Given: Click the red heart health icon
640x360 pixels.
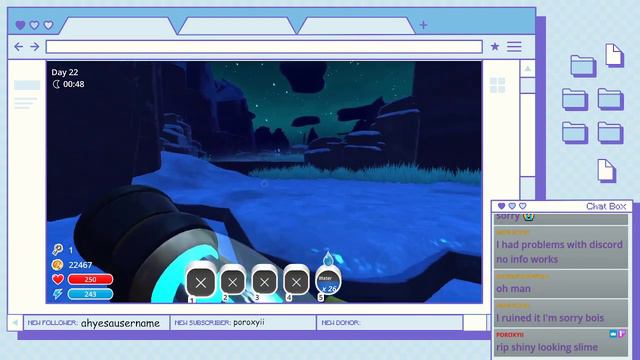Looking at the screenshot, I should click(58, 279).
